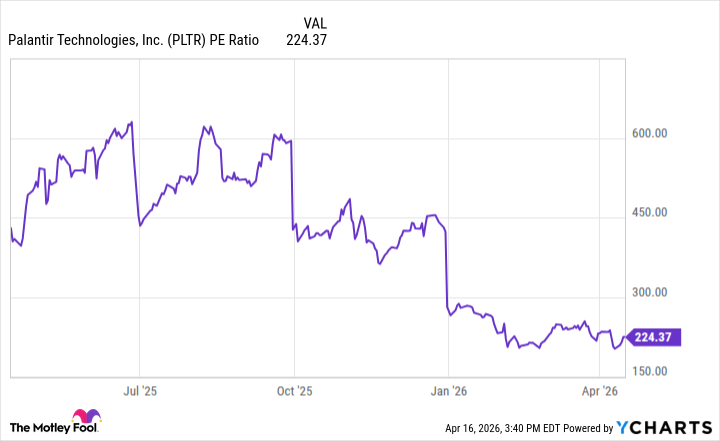
Task: Click the PE line's sharp drop at Oct '25
Action: point(292,190)
